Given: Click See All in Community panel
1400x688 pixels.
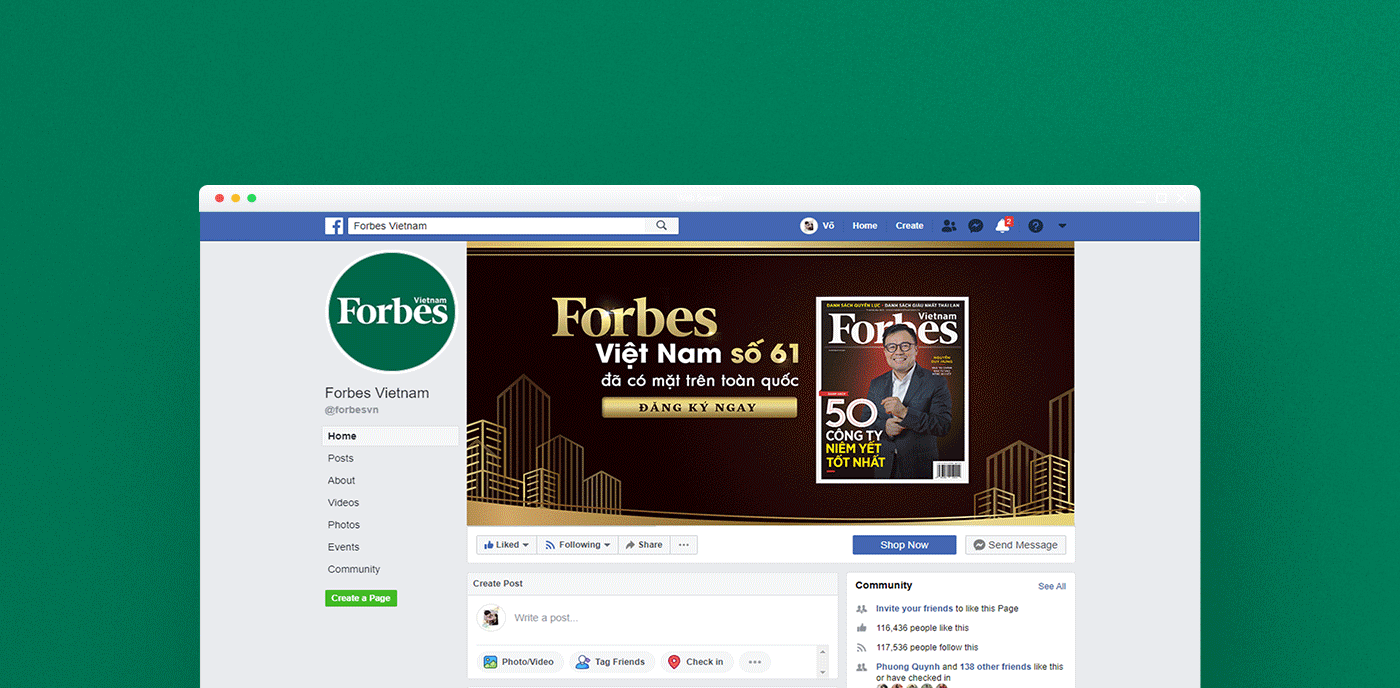Looking at the screenshot, I should [x=1052, y=586].
